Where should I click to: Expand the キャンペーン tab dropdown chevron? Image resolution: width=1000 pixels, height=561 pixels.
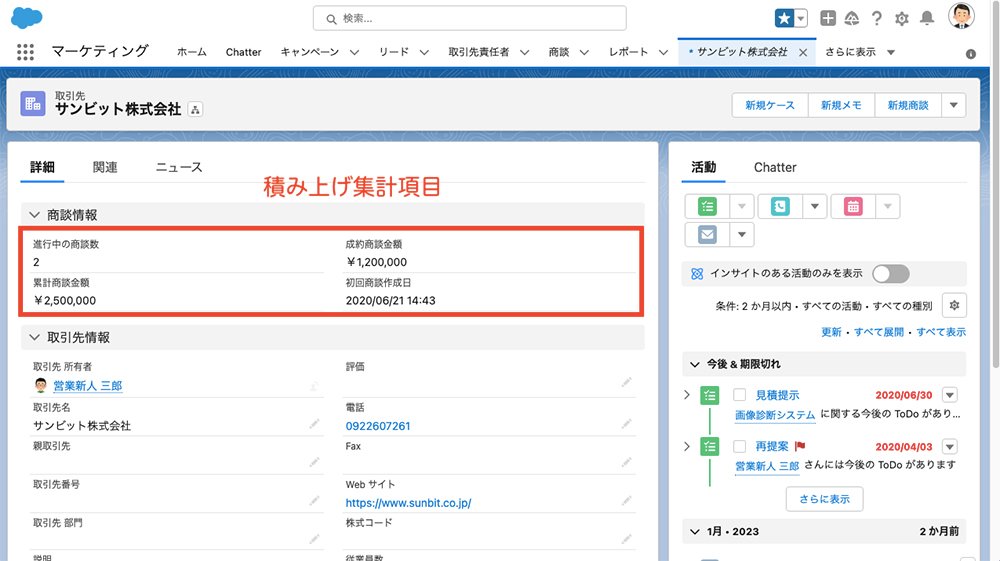point(355,52)
